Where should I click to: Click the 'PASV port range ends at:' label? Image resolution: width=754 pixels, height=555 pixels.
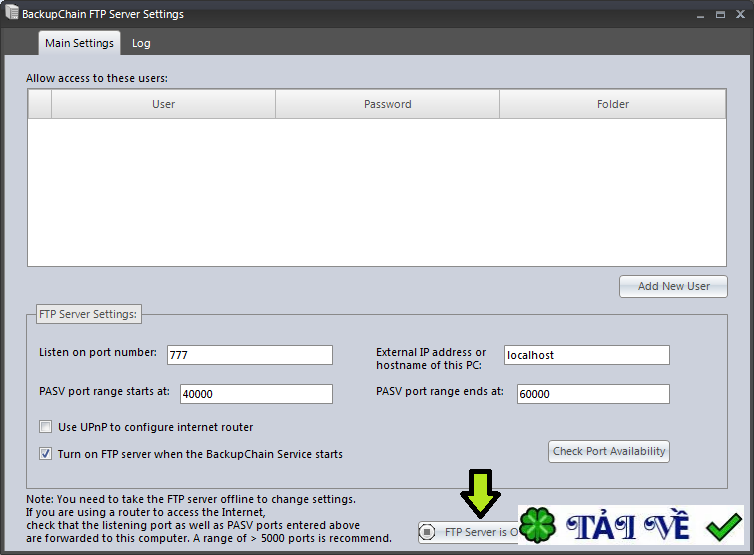[x=440, y=391]
